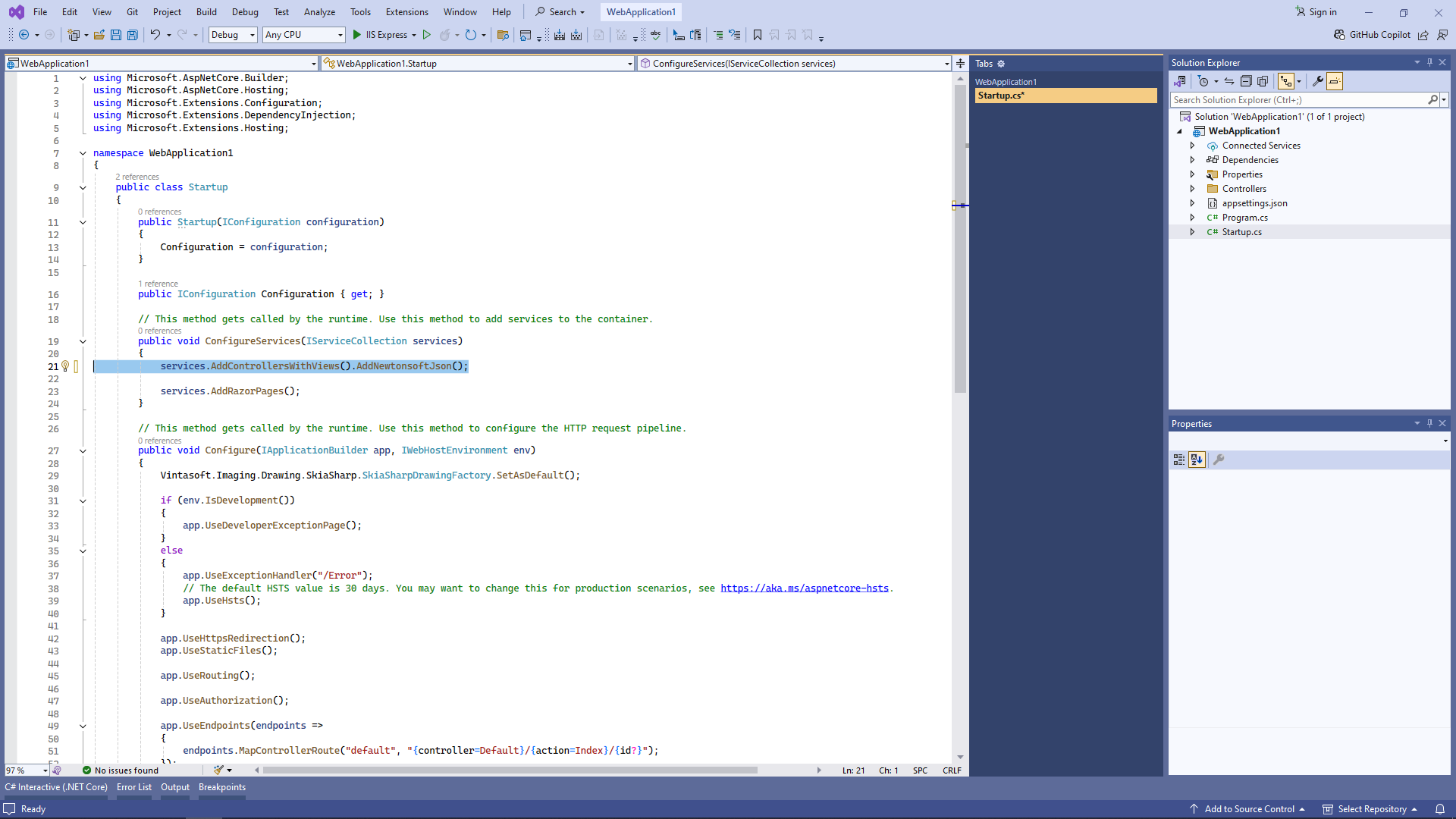
Task: Click Add to Source Control button
Action: point(1249,809)
